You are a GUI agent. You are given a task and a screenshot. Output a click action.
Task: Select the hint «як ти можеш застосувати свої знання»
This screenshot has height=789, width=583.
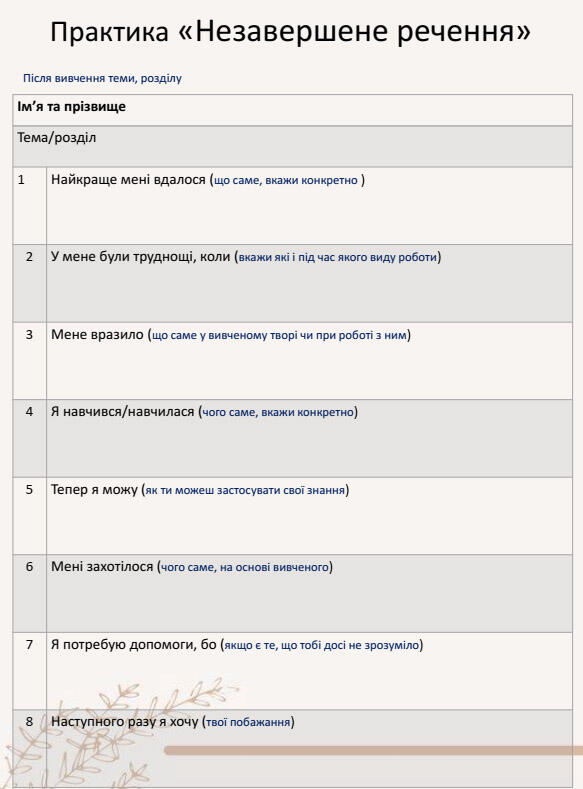point(245,490)
